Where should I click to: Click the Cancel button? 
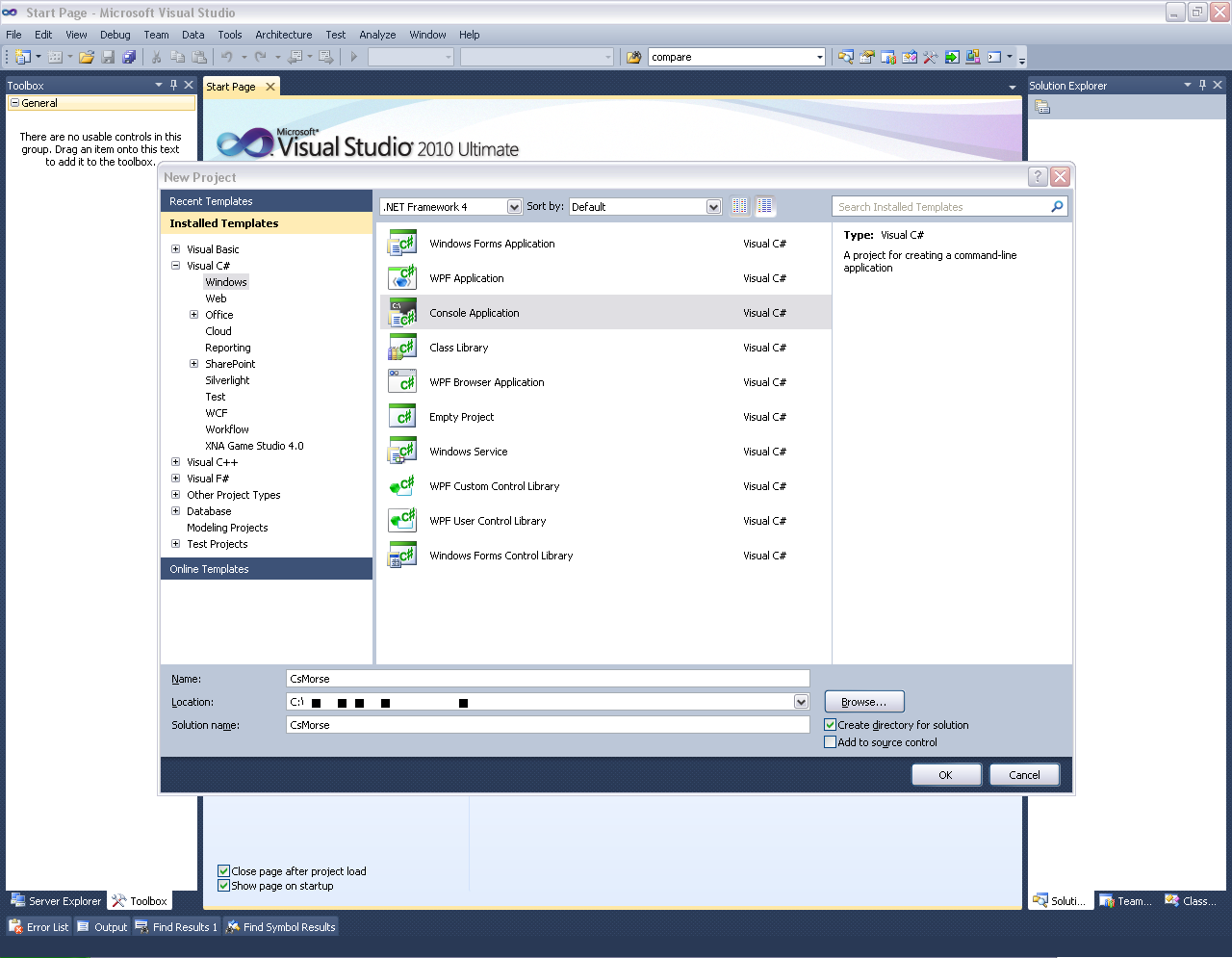coord(1024,775)
